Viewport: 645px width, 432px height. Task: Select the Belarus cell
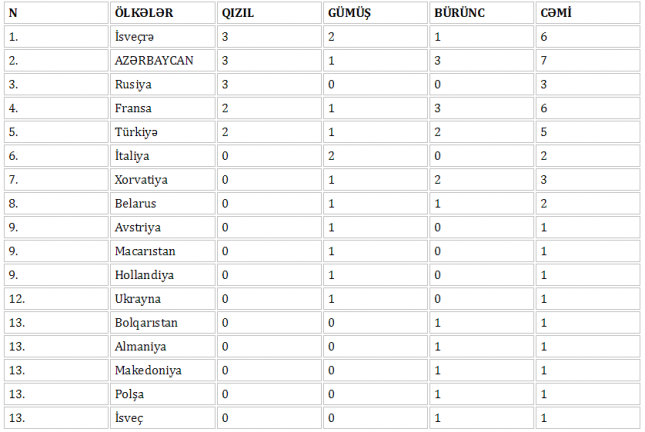tap(135, 203)
